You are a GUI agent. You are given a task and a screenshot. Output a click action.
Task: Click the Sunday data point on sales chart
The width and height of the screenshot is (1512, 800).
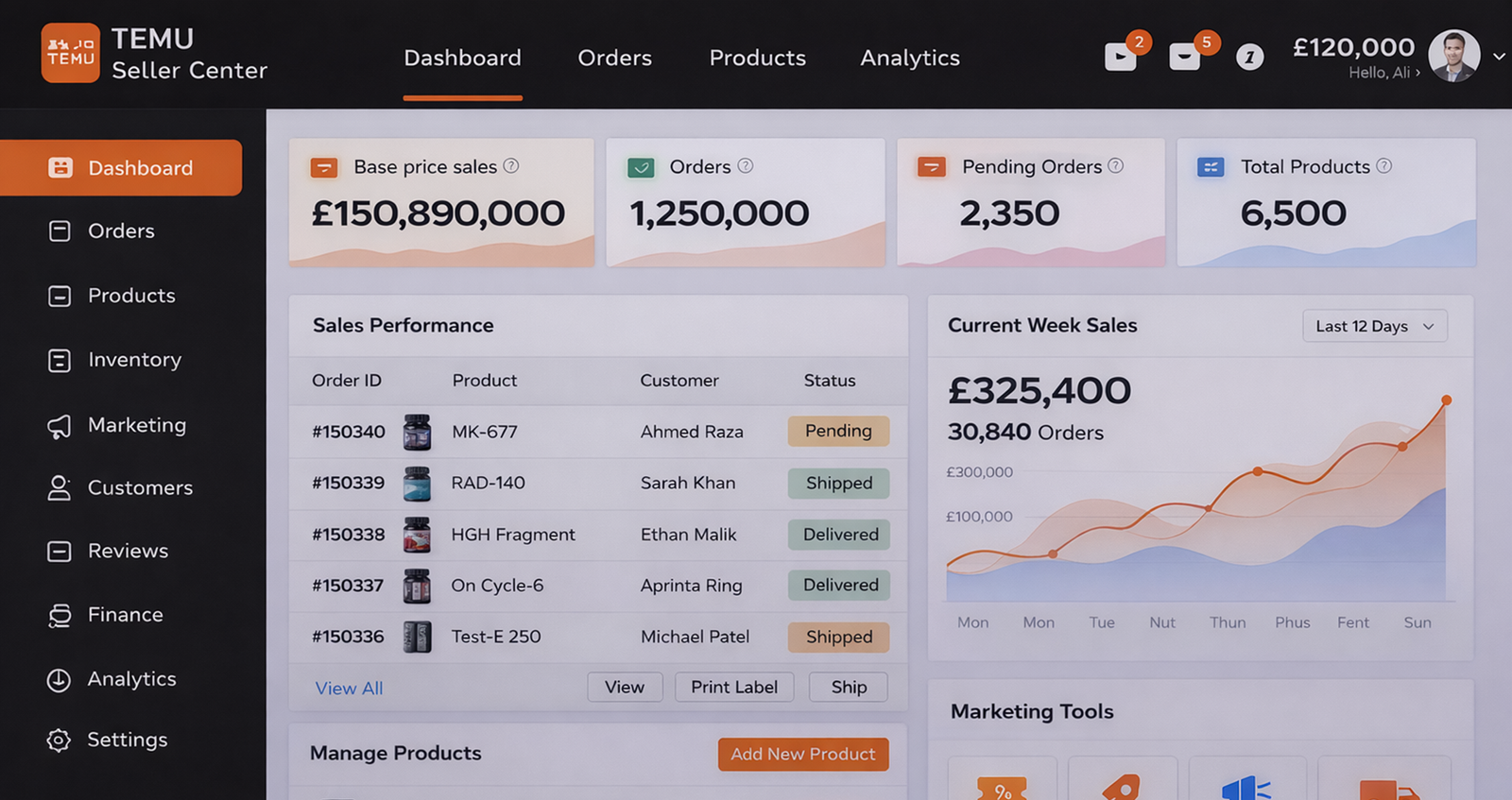pos(1446,400)
